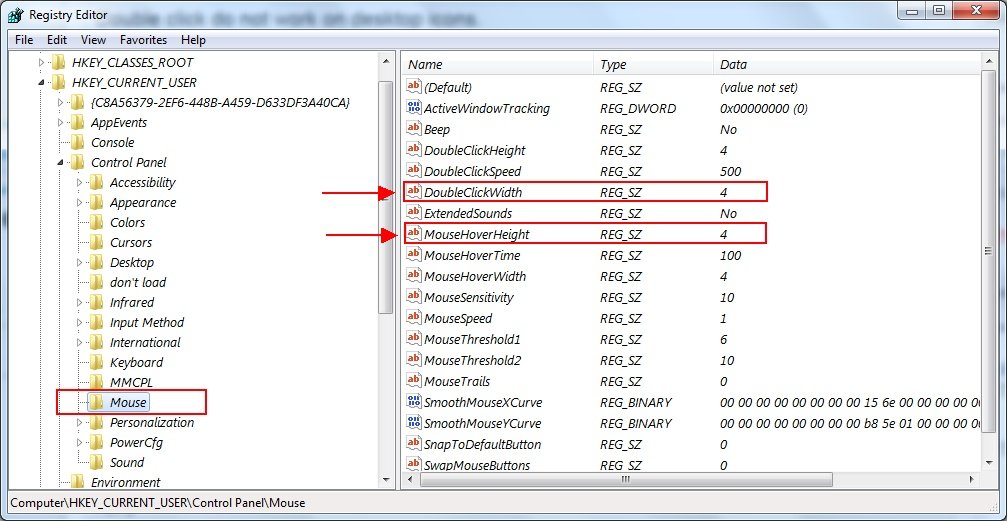This screenshot has height=521, width=1007.
Task: Collapse the HKEY_CURRENT_USER node
Action: click(x=42, y=82)
